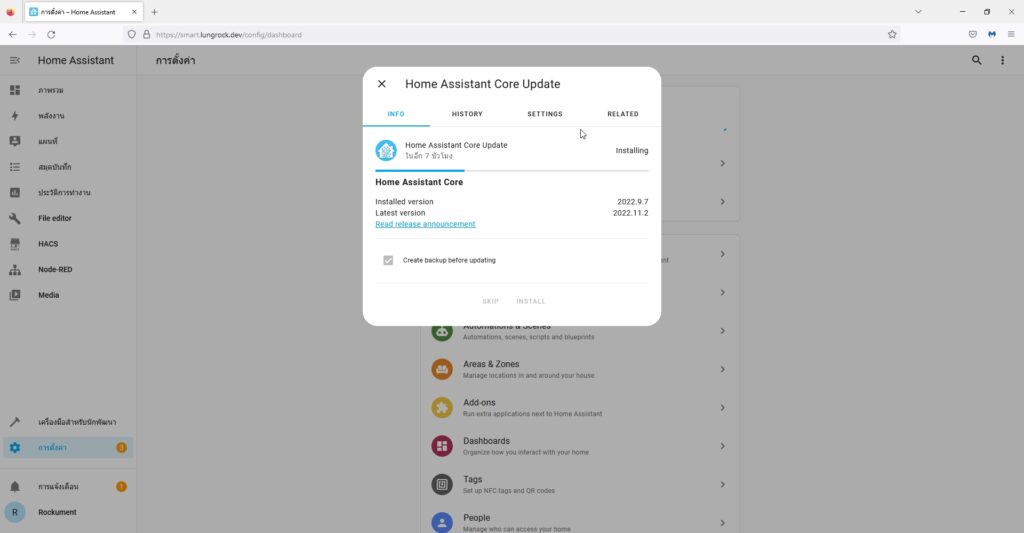Click the Areas & Zones sofa icon
The height and width of the screenshot is (533, 1024).
click(x=442, y=369)
